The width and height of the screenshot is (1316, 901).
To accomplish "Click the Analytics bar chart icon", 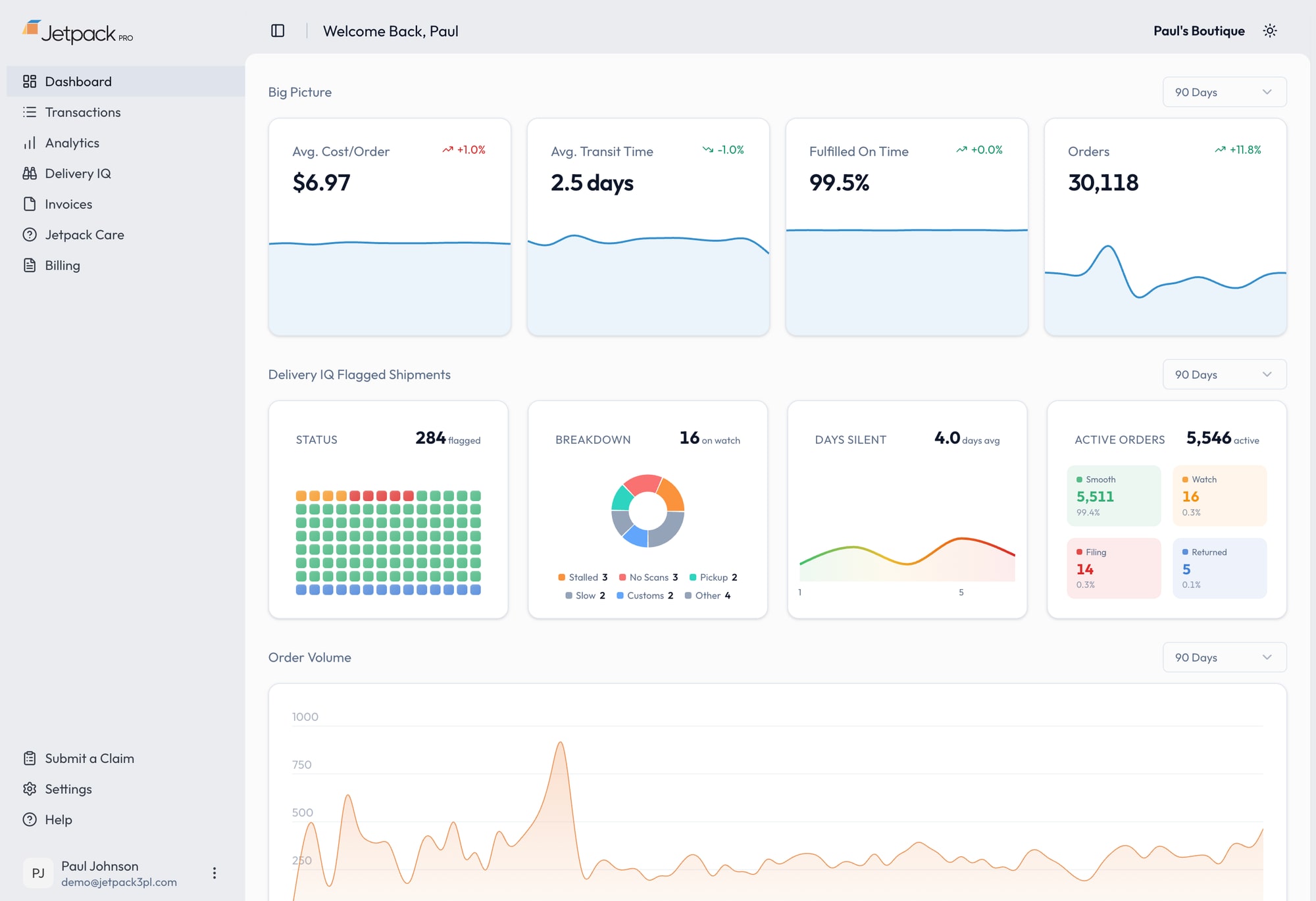I will tap(30, 143).
